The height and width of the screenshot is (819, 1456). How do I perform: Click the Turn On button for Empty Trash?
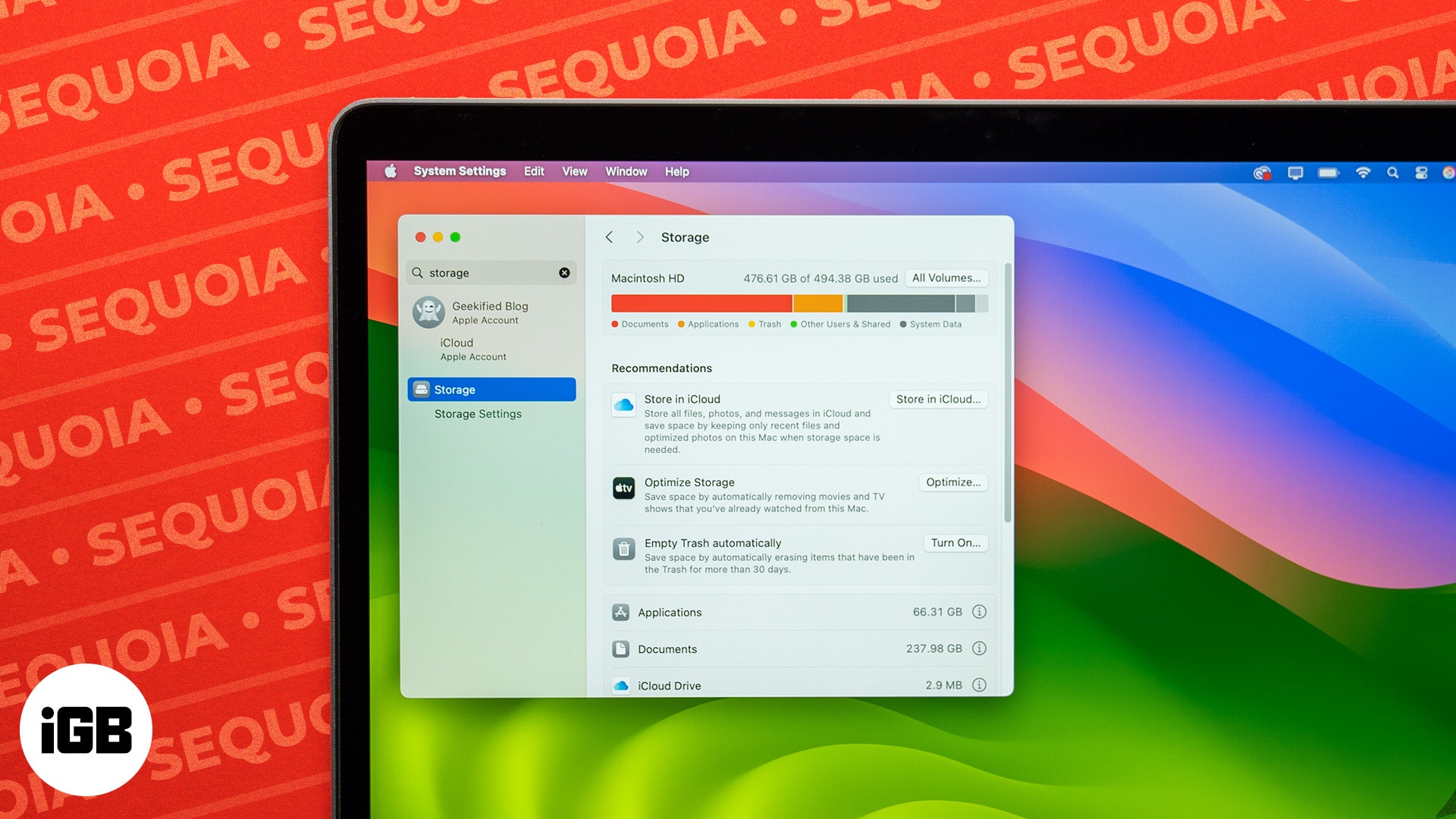[x=953, y=542]
